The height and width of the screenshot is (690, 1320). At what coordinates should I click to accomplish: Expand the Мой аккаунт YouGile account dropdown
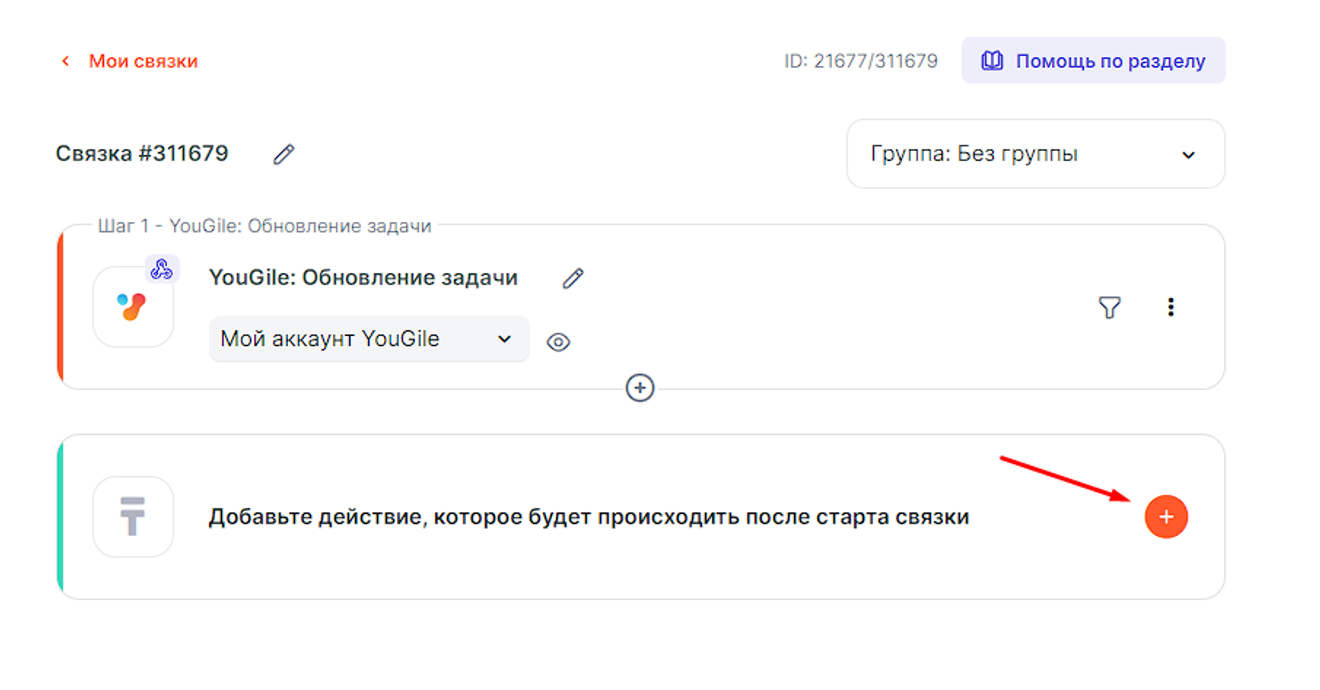click(x=368, y=339)
